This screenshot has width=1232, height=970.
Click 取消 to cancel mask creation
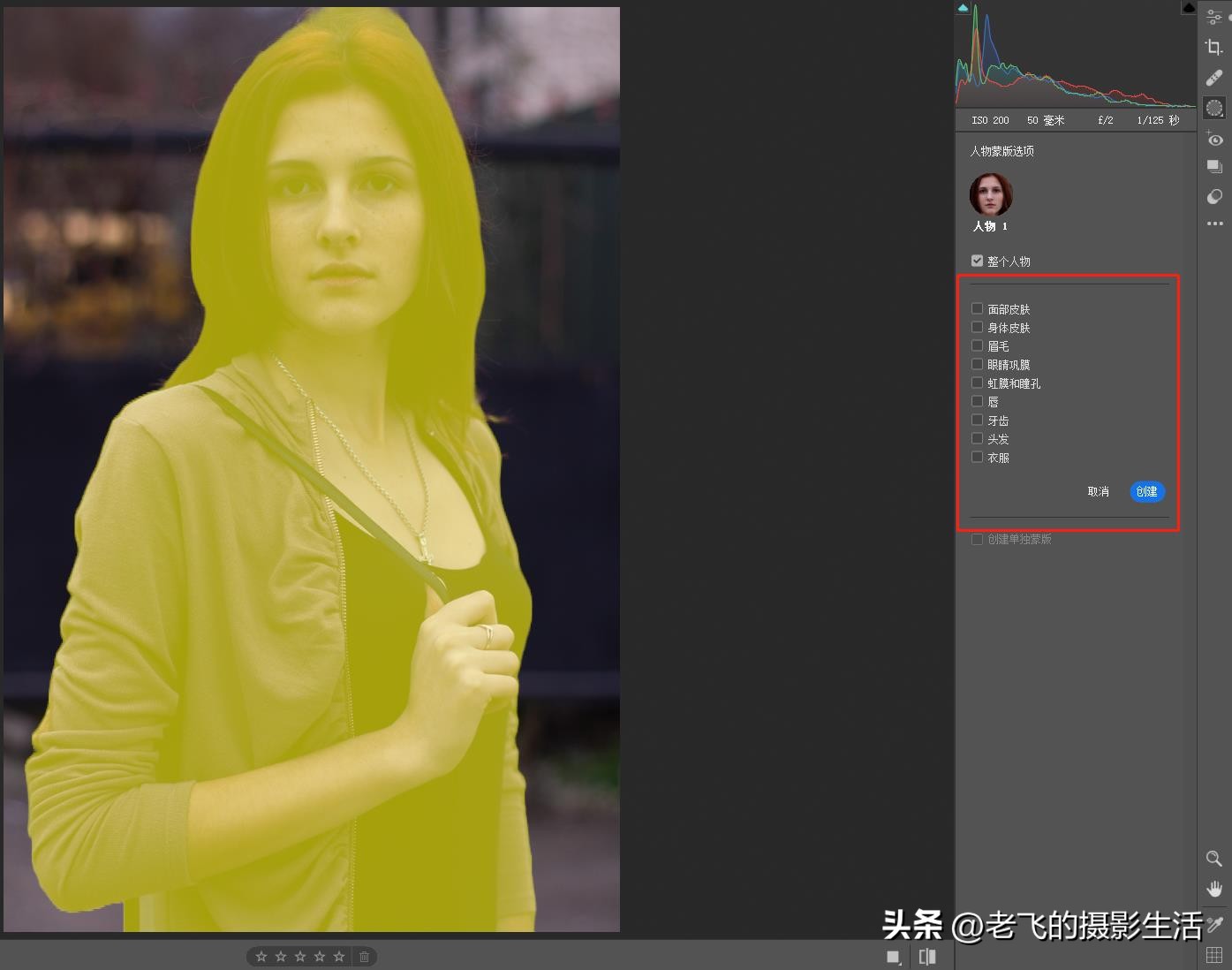pyautogui.click(x=1098, y=492)
